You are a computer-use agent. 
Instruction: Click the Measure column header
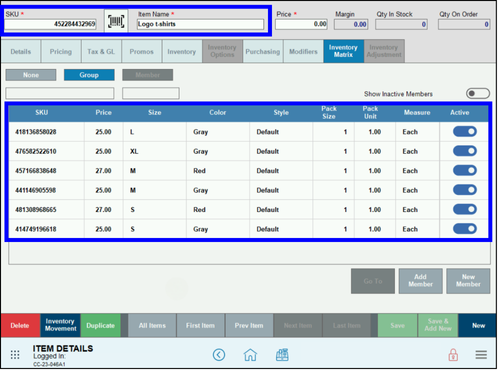coord(417,113)
